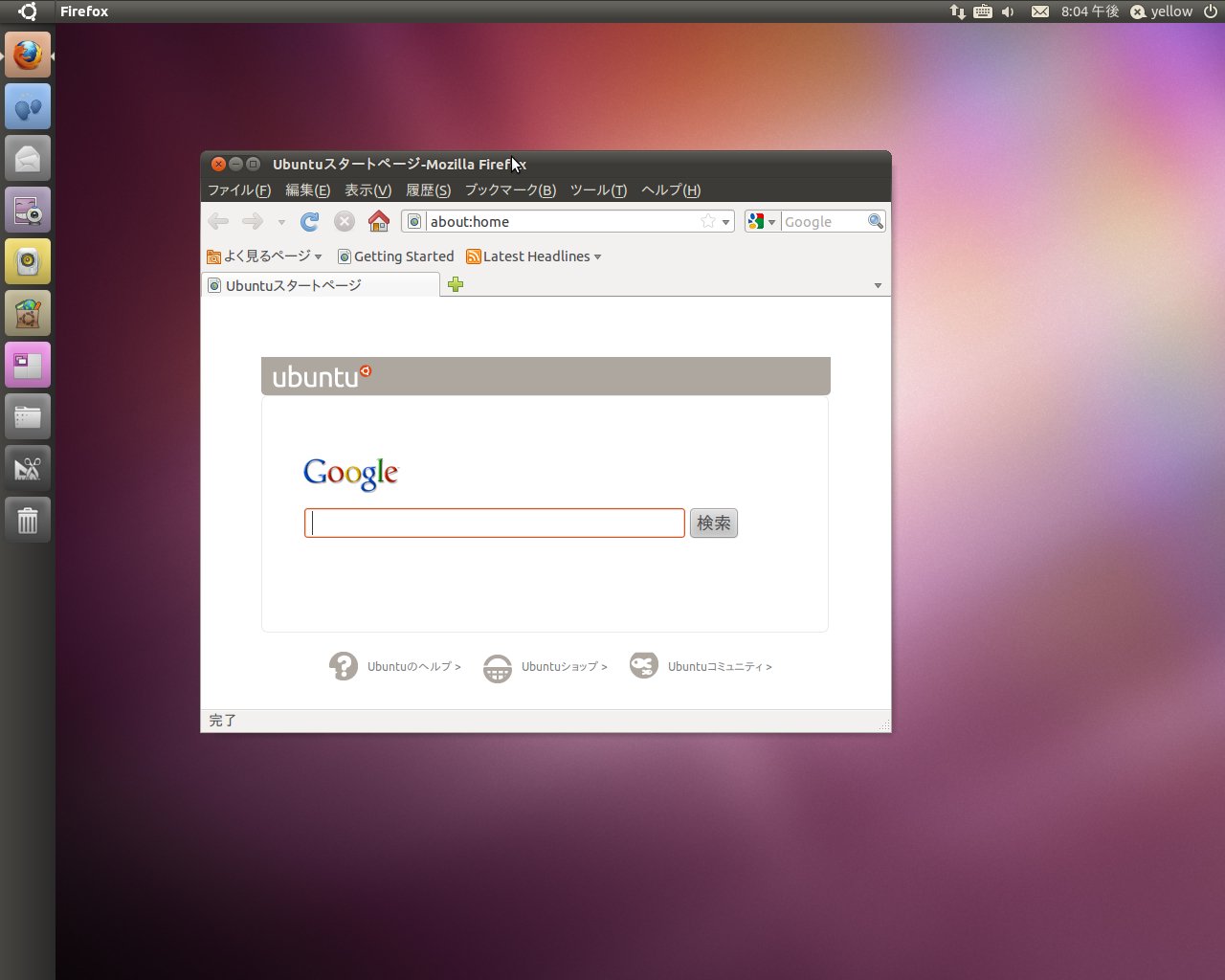Viewport: 1225px width, 980px height.
Task: Open the yellow user menu
Action: pyautogui.click(x=1161, y=11)
